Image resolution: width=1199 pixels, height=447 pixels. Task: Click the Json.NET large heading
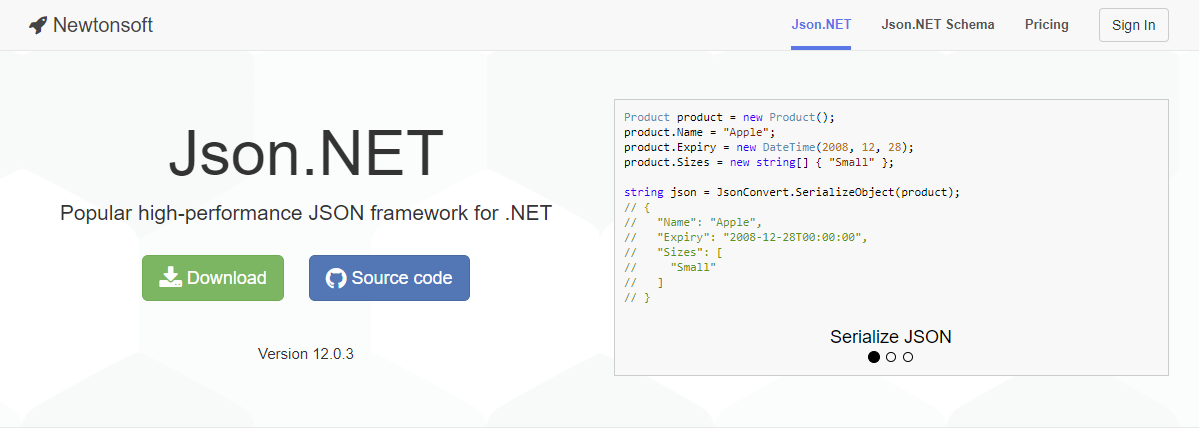pos(306,155)
